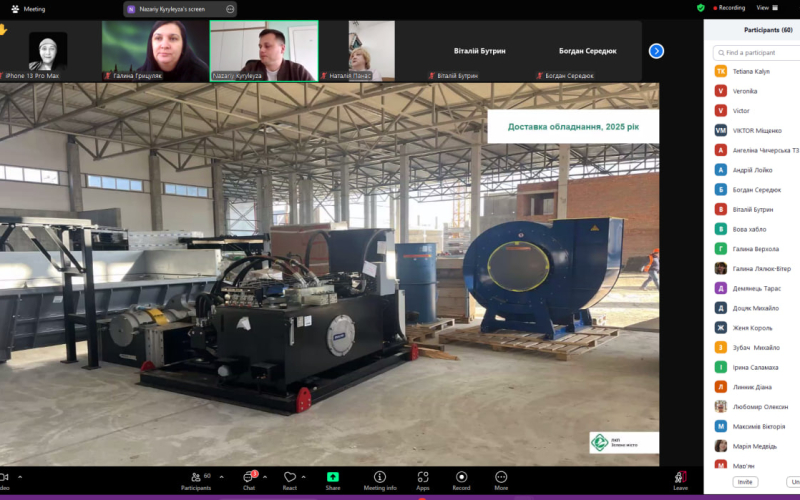Expand the video options caret

(20, 477)
